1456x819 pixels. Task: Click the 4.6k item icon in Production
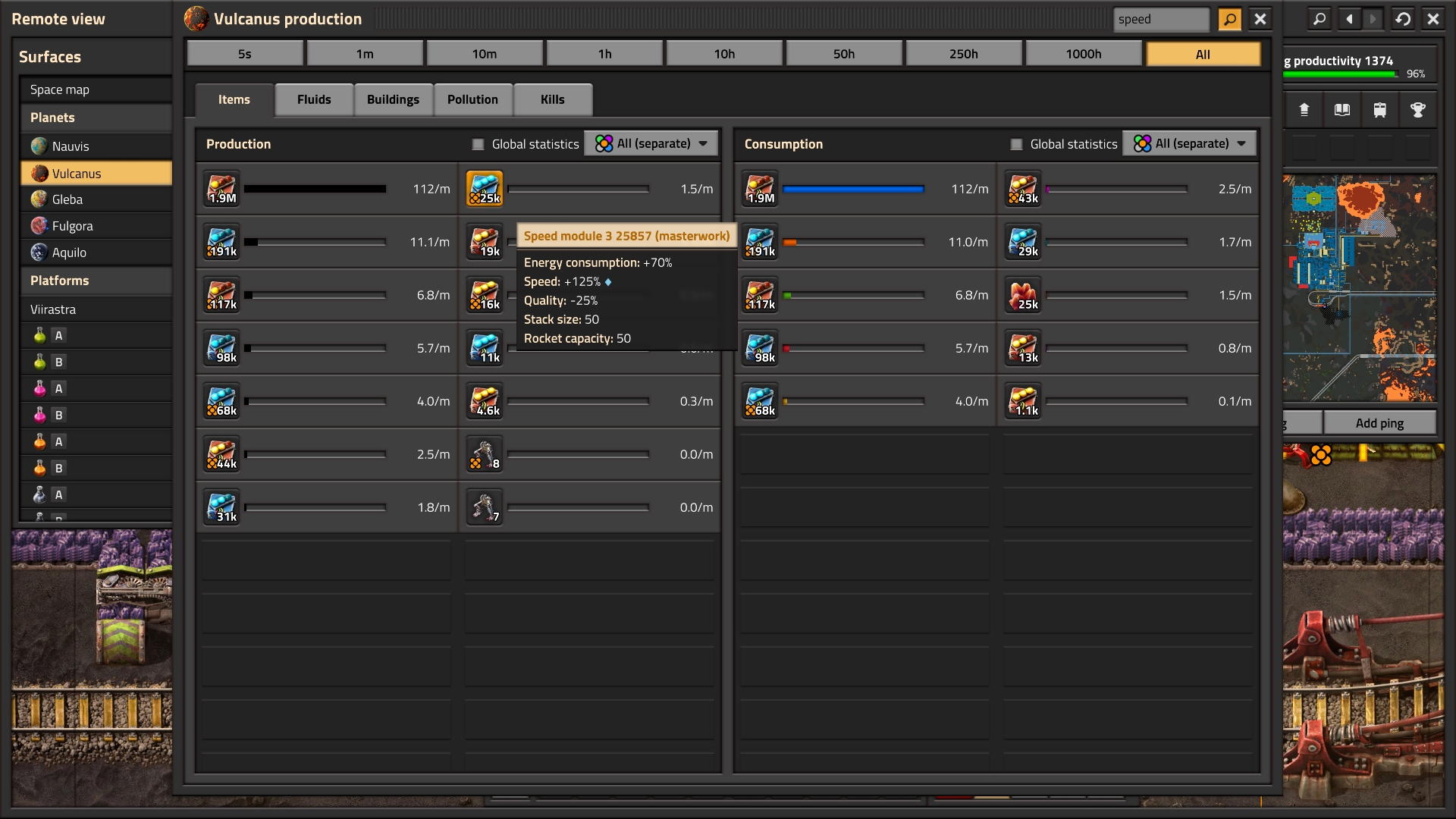pos(485,401)
